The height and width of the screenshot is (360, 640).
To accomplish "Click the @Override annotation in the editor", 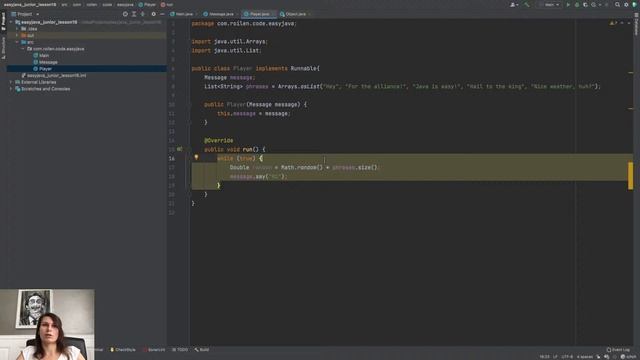I will point(218,140).
